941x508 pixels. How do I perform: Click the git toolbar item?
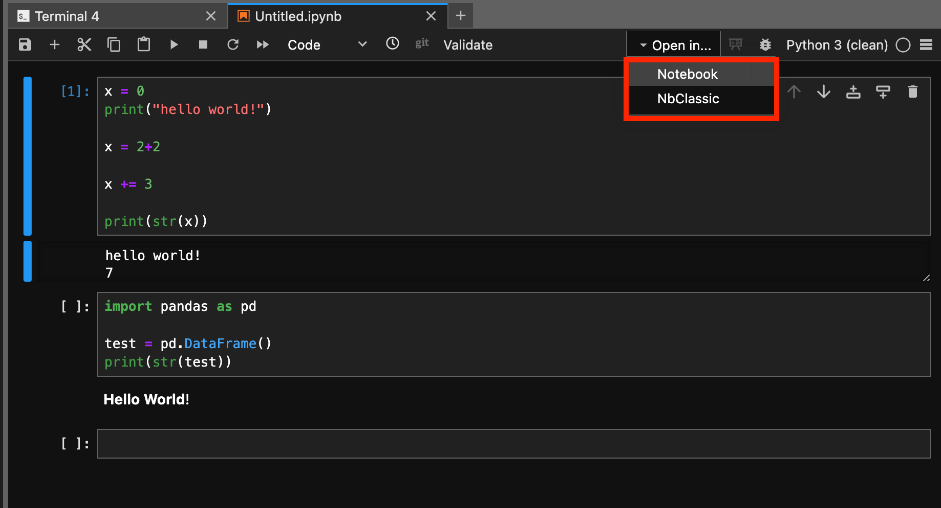click(x=422, y=43)
